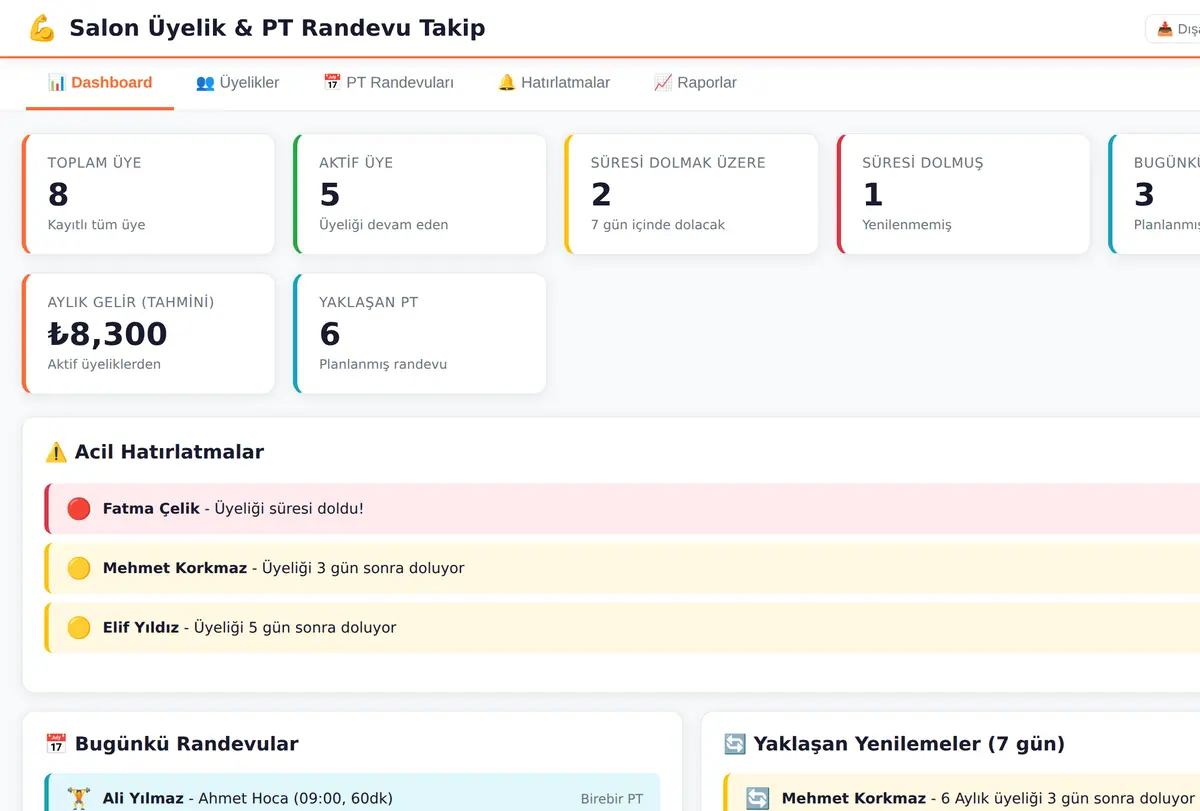Click the Aylık Gelir ₺8,300 card

pyautogui.click(x=148, y=333)
